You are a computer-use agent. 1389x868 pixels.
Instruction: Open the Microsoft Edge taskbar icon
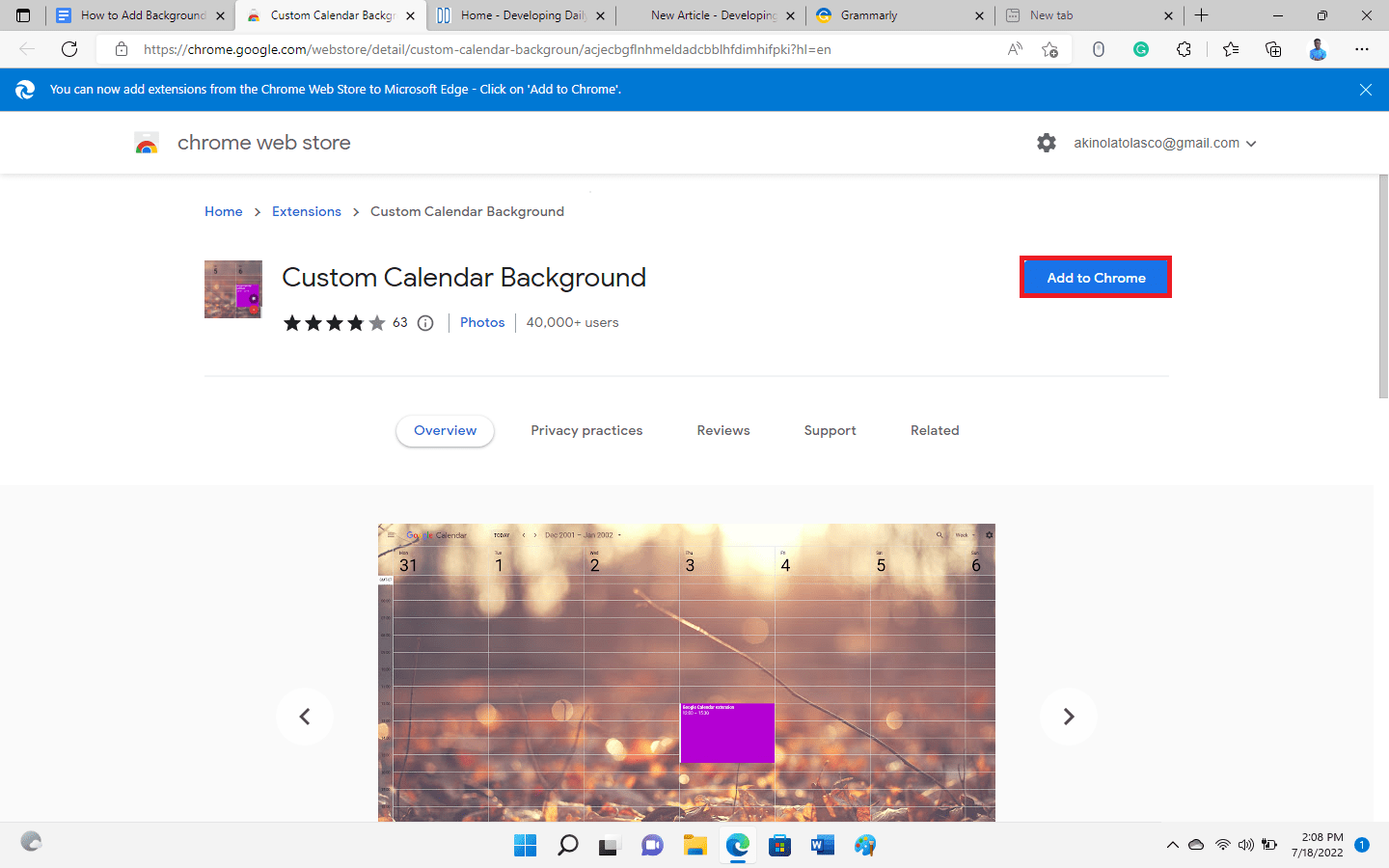click(738, 846)
